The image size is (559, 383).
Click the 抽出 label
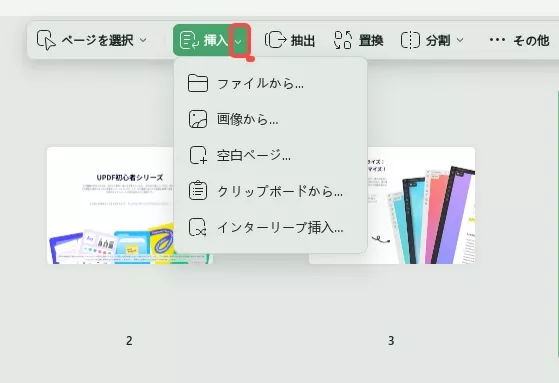303,40
